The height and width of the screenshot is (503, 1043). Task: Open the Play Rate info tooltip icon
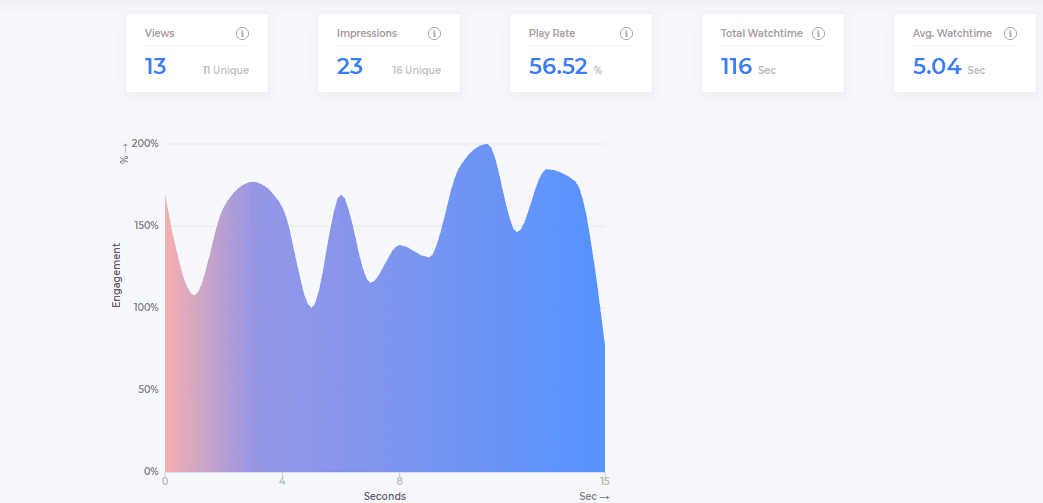pos(626,33)
